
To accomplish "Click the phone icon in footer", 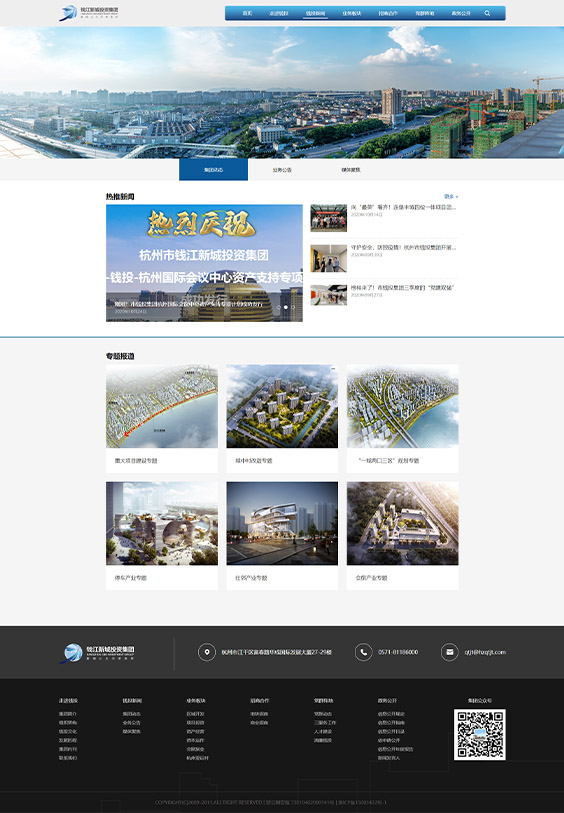I will tap(363, 652).
